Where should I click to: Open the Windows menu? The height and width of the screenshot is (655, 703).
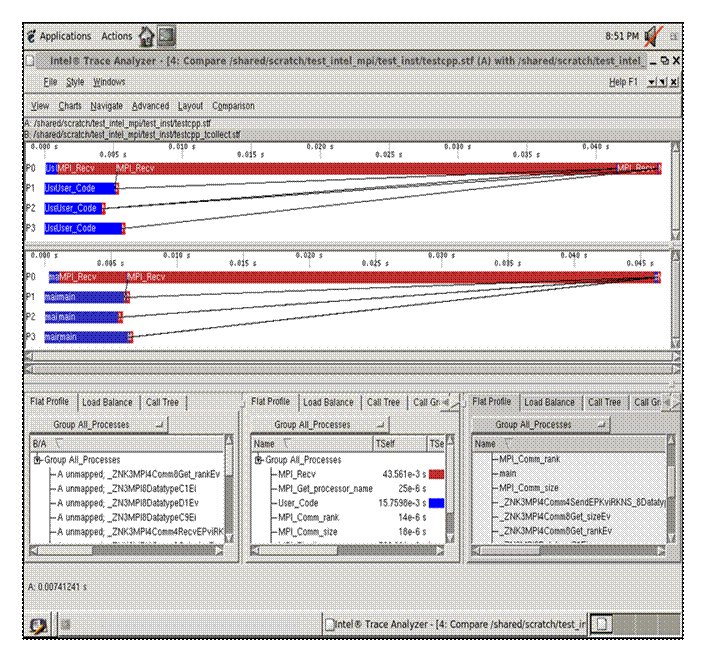pyautogui.click(x=109, y=82)
